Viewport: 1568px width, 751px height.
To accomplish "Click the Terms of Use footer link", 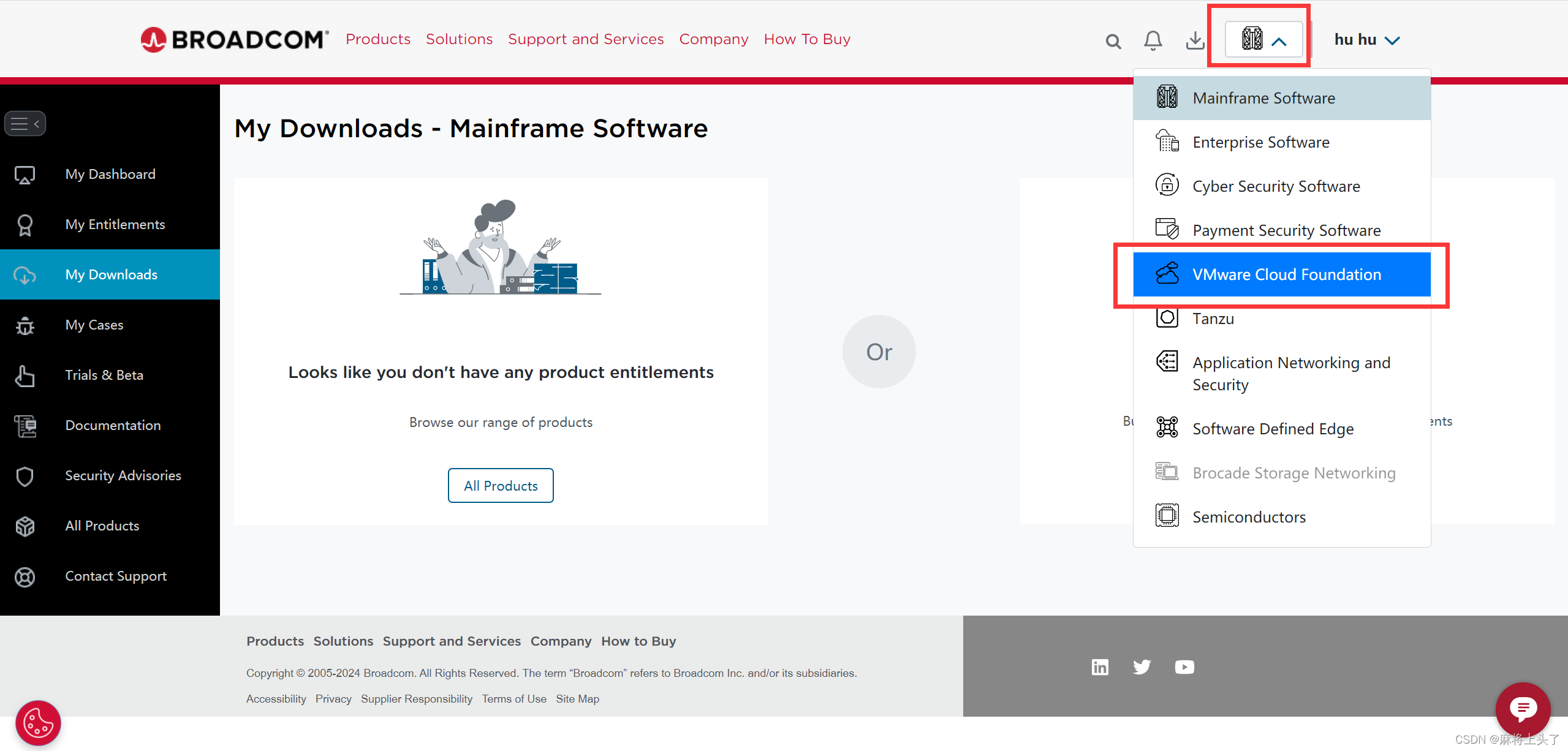I will point(513,699).
